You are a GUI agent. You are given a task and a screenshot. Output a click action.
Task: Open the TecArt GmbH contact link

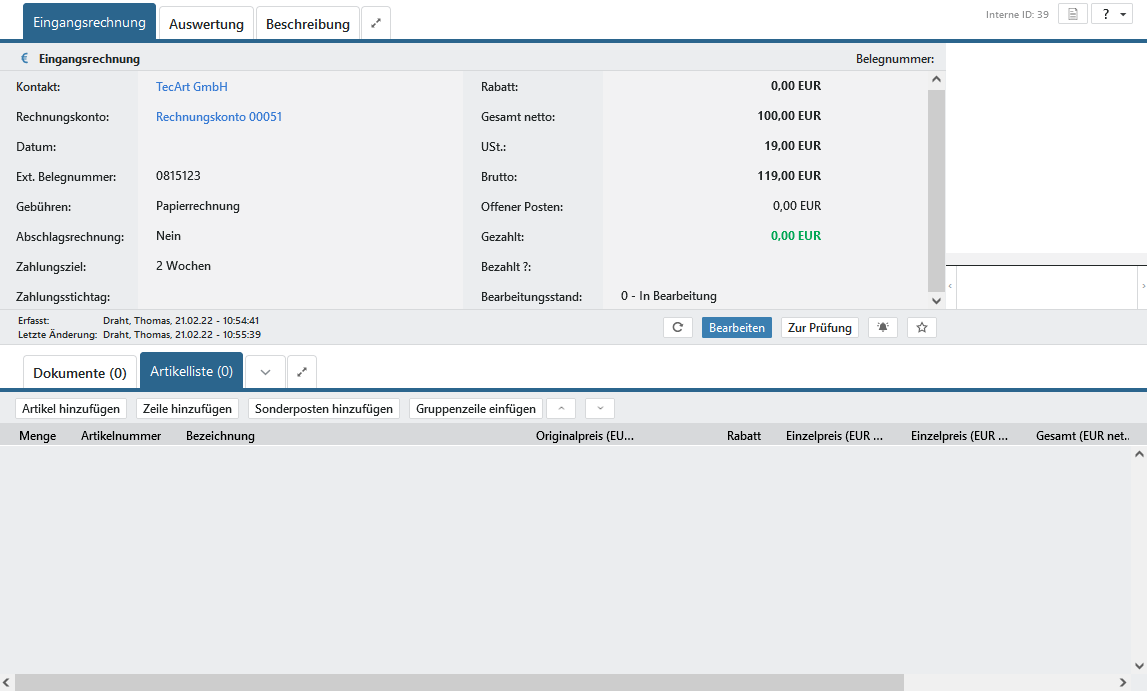point(192,87)
